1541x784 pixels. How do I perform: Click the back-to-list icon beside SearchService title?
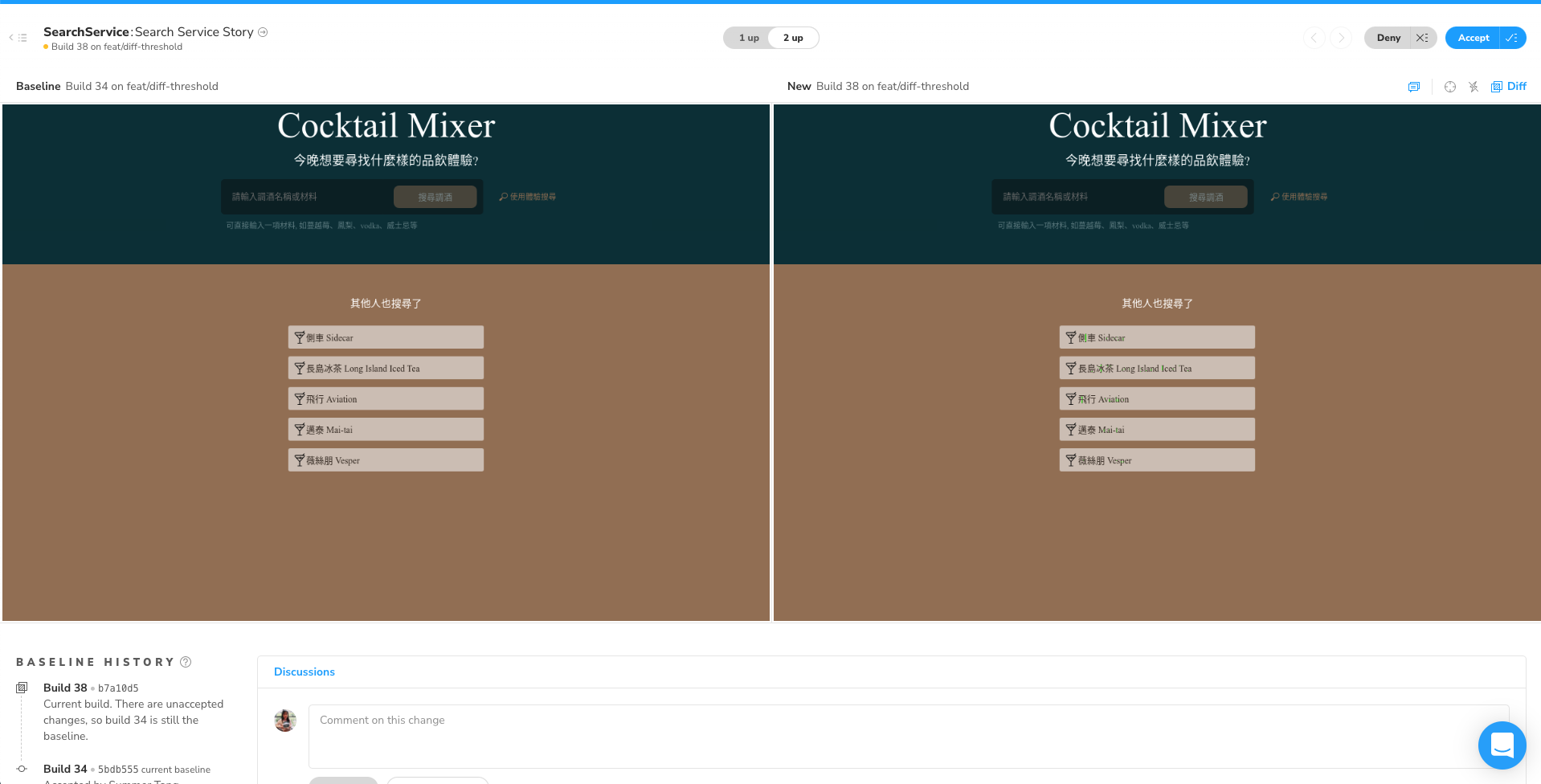[x=18, y=38]
